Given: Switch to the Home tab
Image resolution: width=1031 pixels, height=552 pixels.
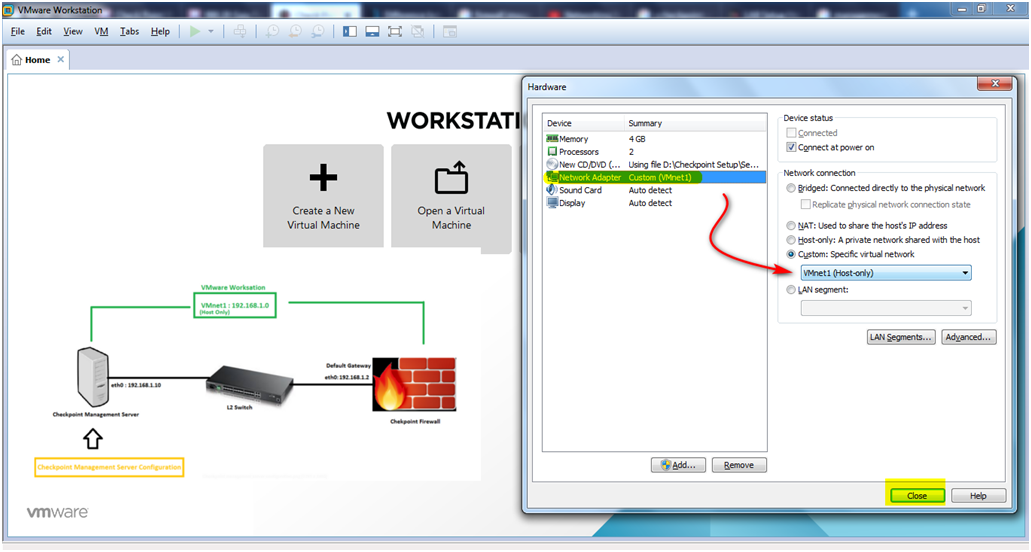Looking at the screenshot, I should tap(37, 60).
